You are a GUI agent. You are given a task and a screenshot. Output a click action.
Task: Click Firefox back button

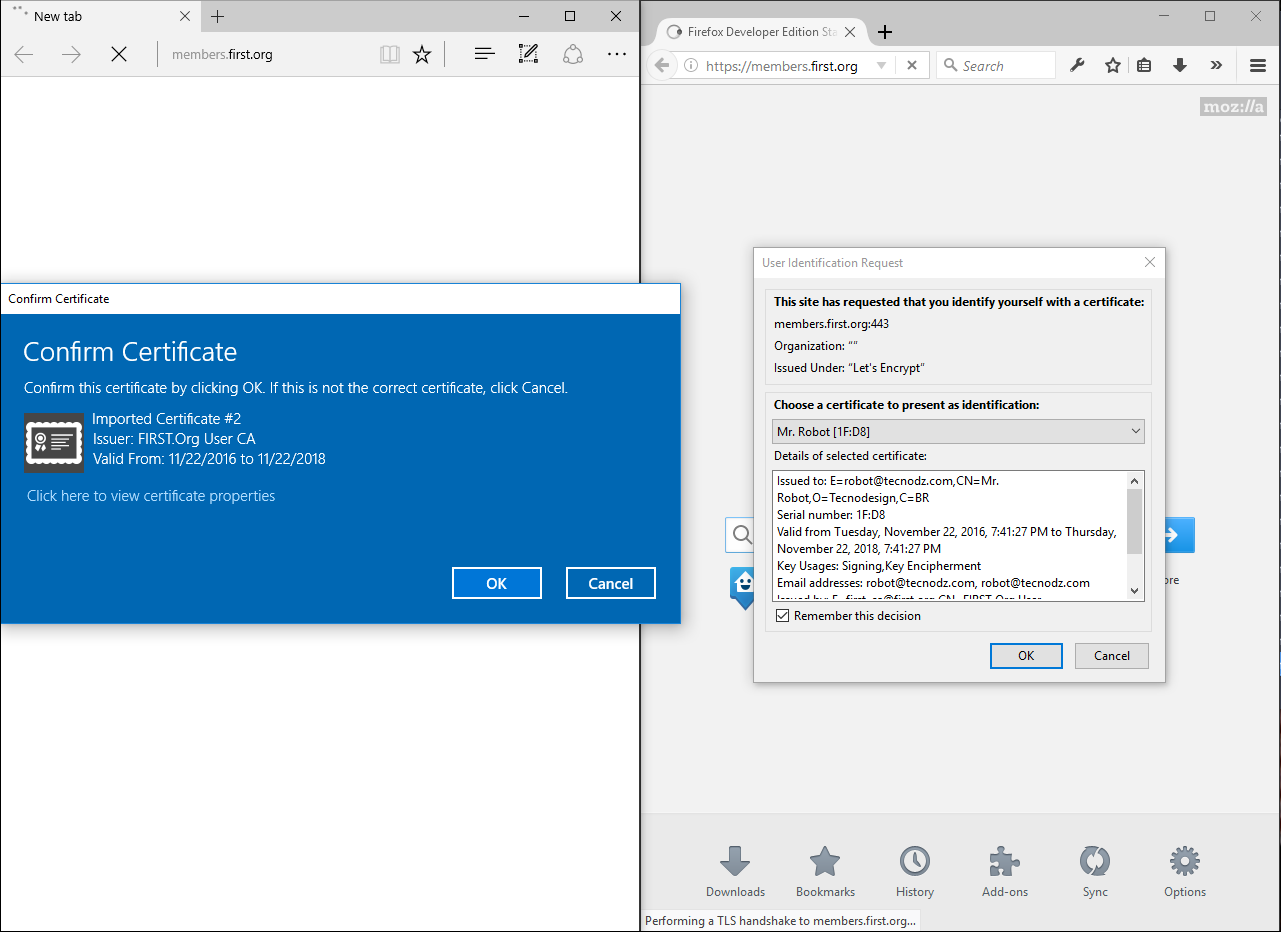click(661, 66)
